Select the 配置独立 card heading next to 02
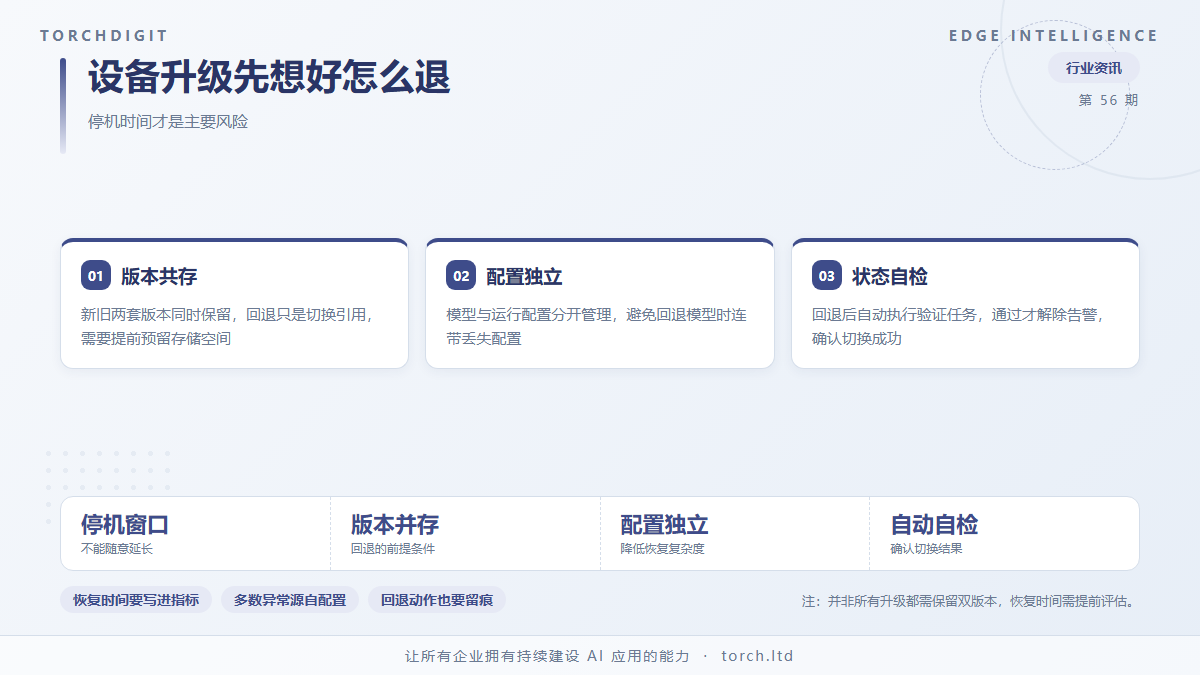The height and width of the screenshot is (675, 1200). [524, 277]
